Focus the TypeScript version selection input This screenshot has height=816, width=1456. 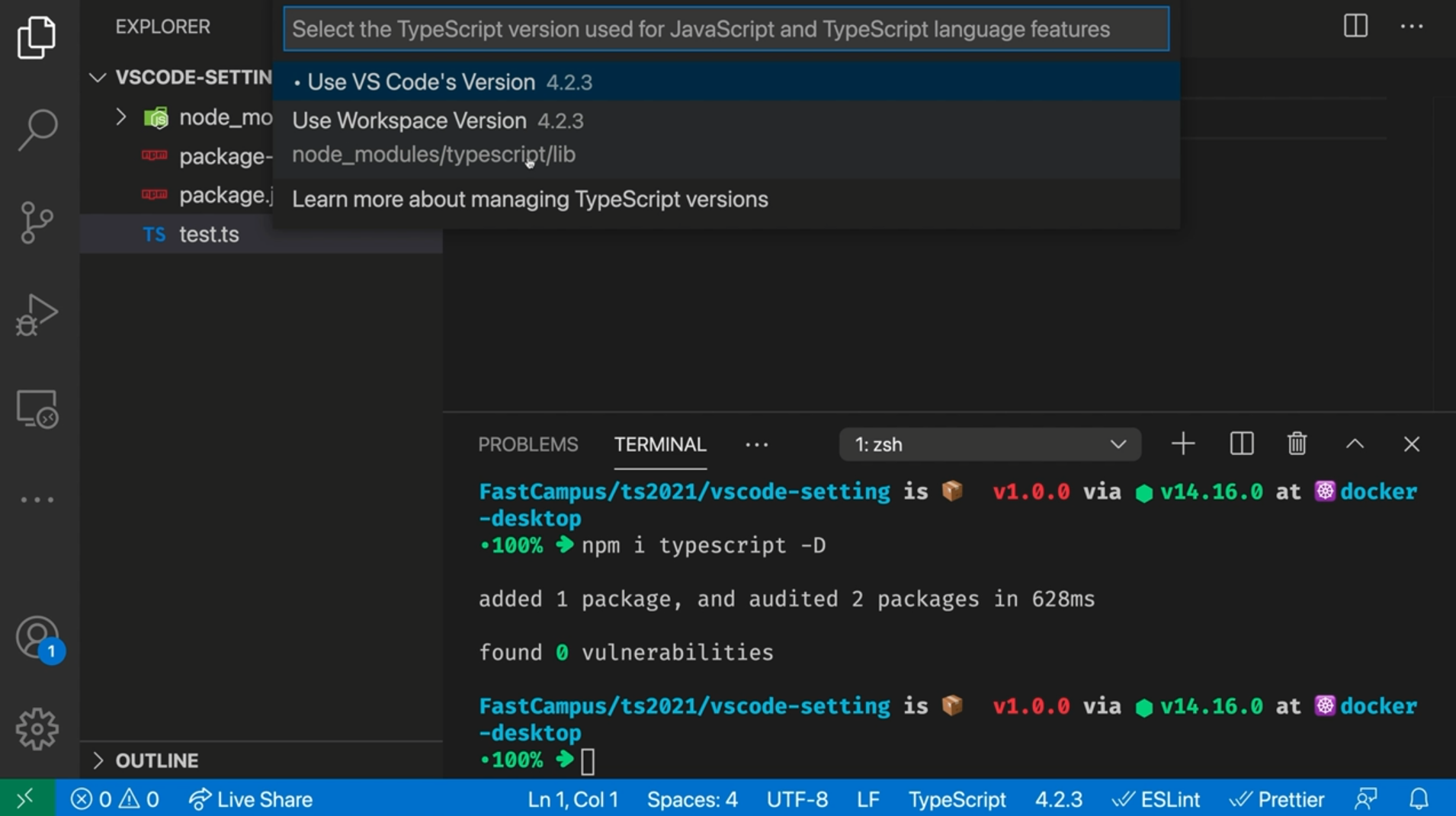pyautogui.click(x=726, y=29)
